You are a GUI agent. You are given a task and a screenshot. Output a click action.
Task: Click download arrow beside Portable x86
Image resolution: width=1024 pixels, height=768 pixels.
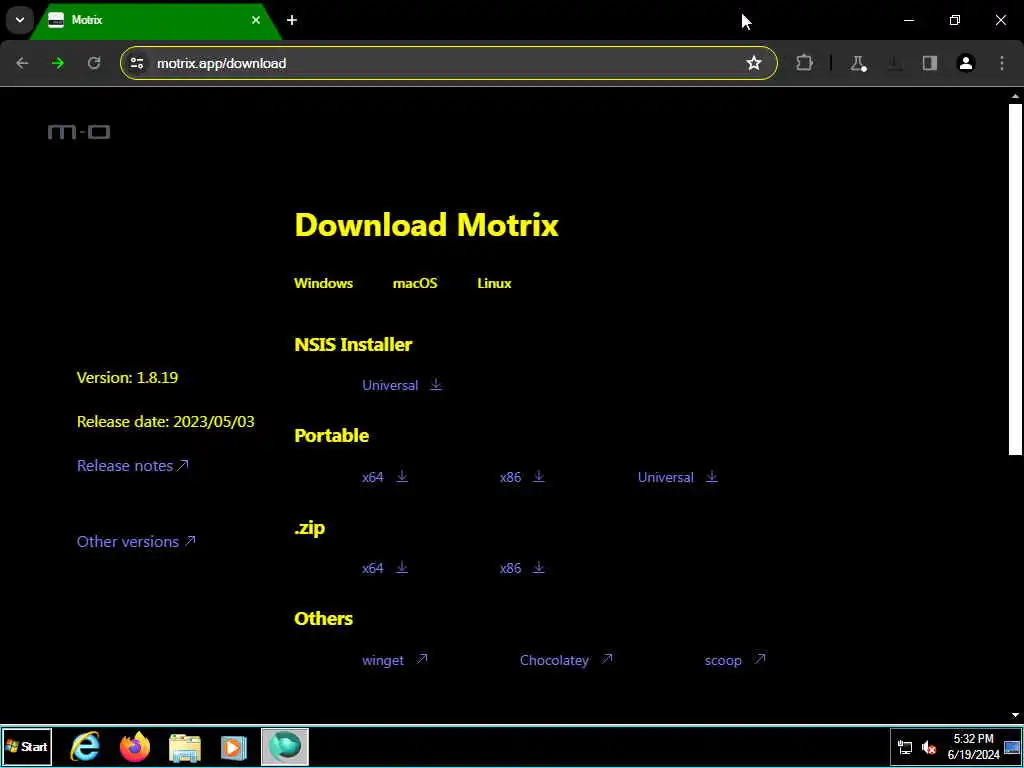[539, 477]
